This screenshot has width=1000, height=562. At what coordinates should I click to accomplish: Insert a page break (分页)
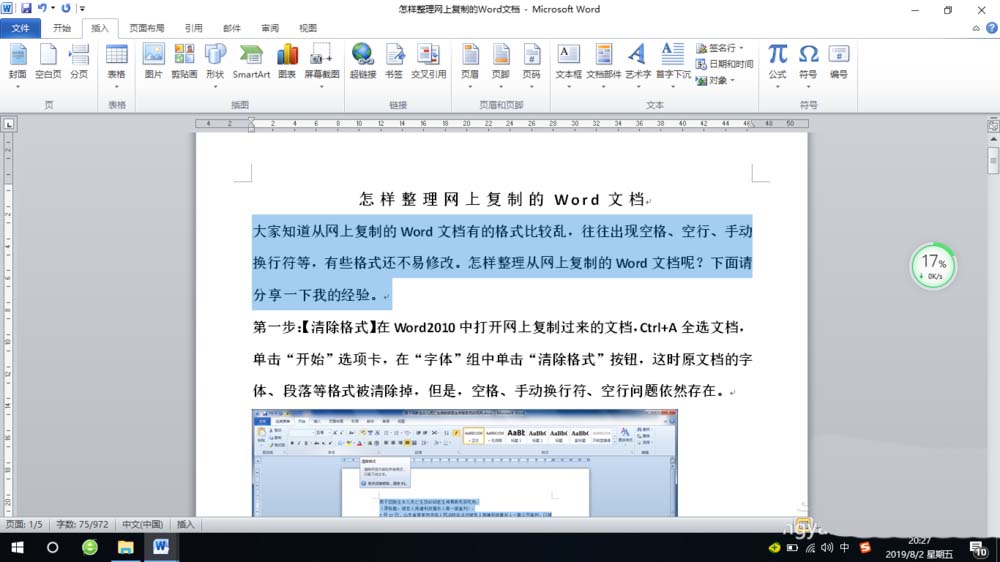(78, 62)
